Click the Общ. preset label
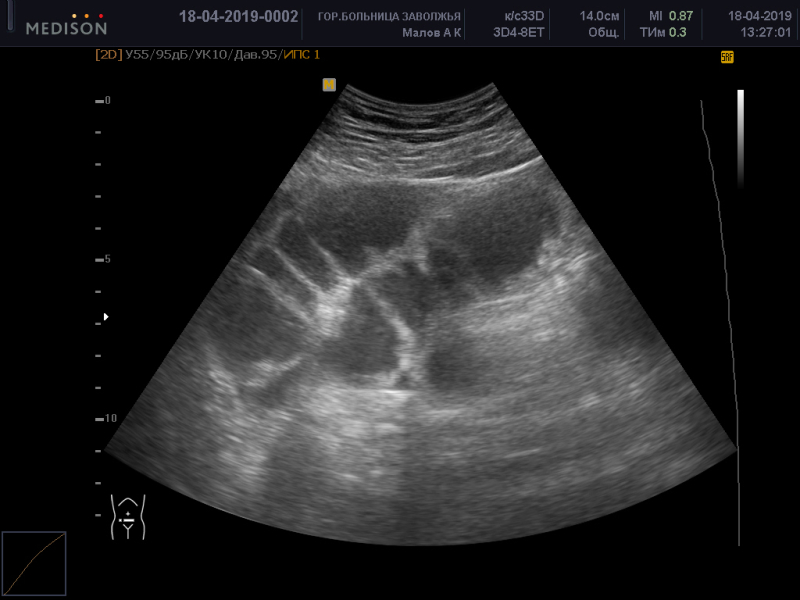The width and height of the screenshot is (800, 600). coord(604,33)
